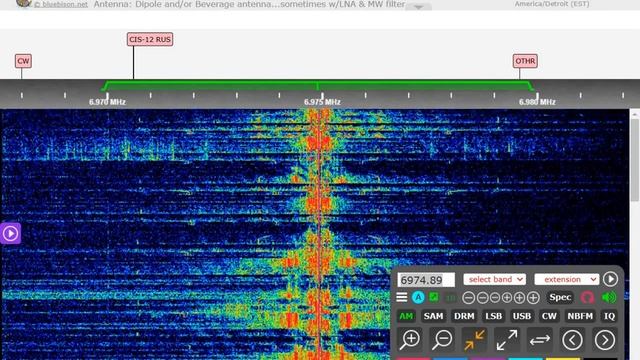Open the hamburger menu in control panel
640x360 pixels.
pos(402,298)
